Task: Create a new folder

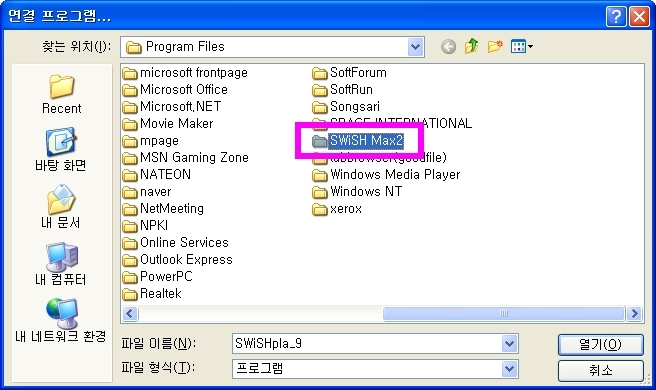Action: click(x=495, y=46)
